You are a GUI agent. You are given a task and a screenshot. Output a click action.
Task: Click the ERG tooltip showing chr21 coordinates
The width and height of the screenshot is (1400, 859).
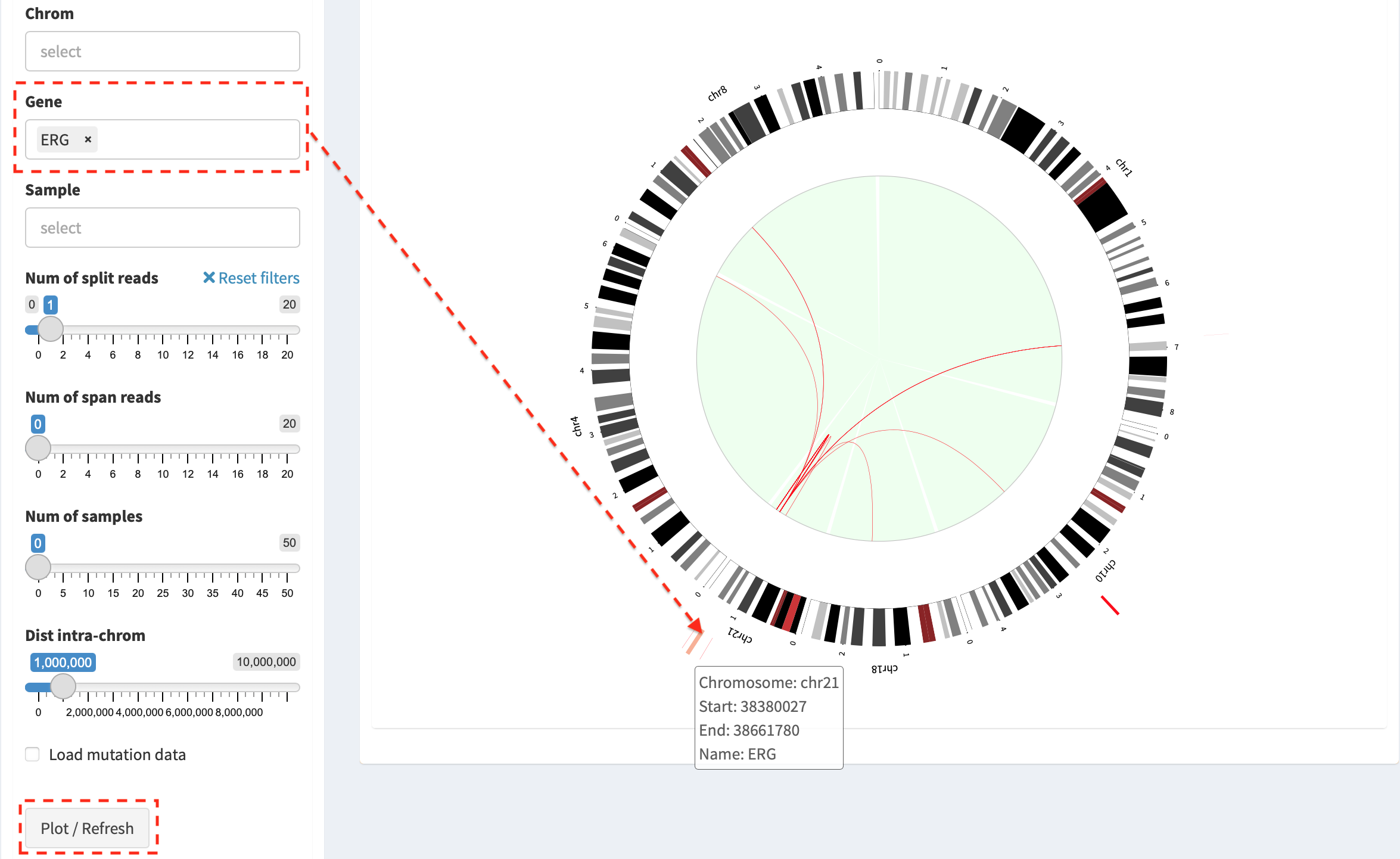coord(769,718)
